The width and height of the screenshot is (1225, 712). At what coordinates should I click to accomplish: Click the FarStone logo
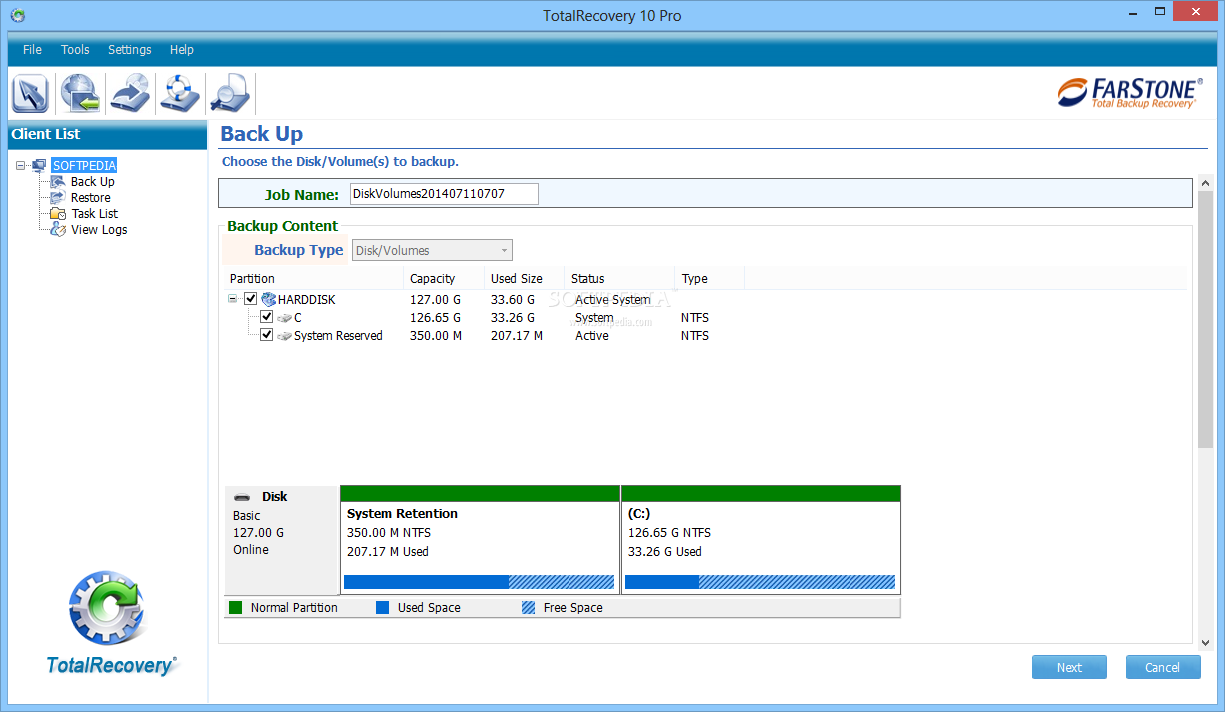pos(1129,92)
